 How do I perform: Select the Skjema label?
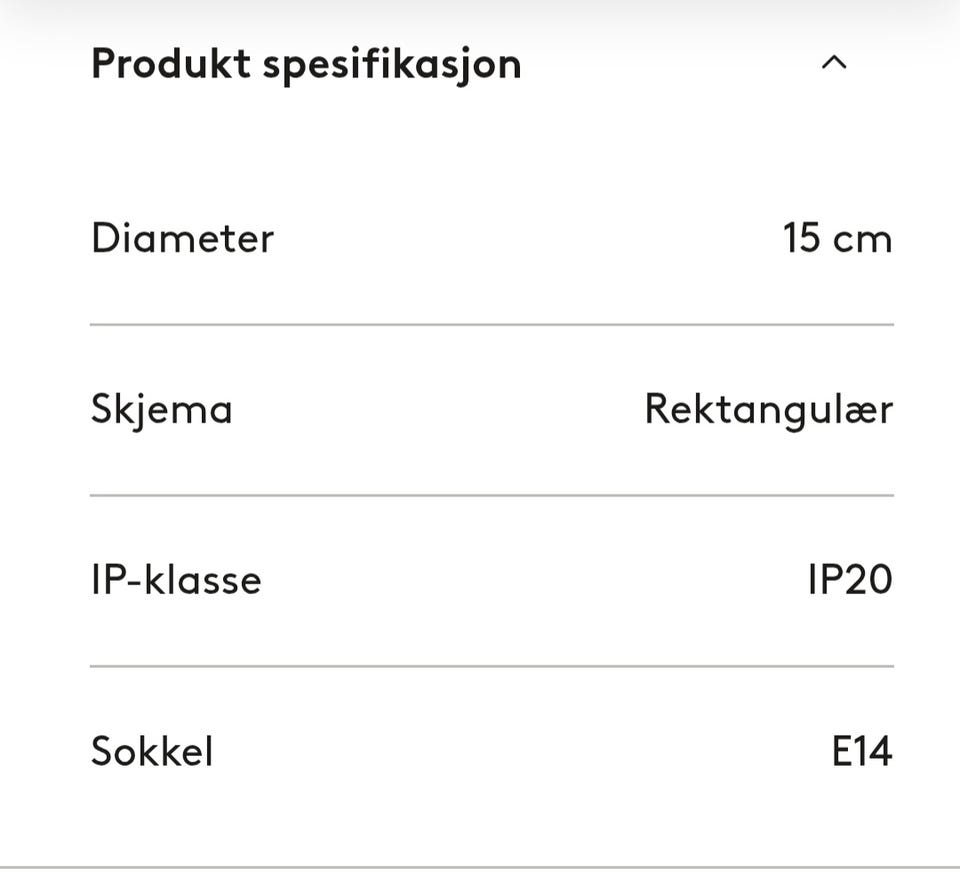(162, 410)
